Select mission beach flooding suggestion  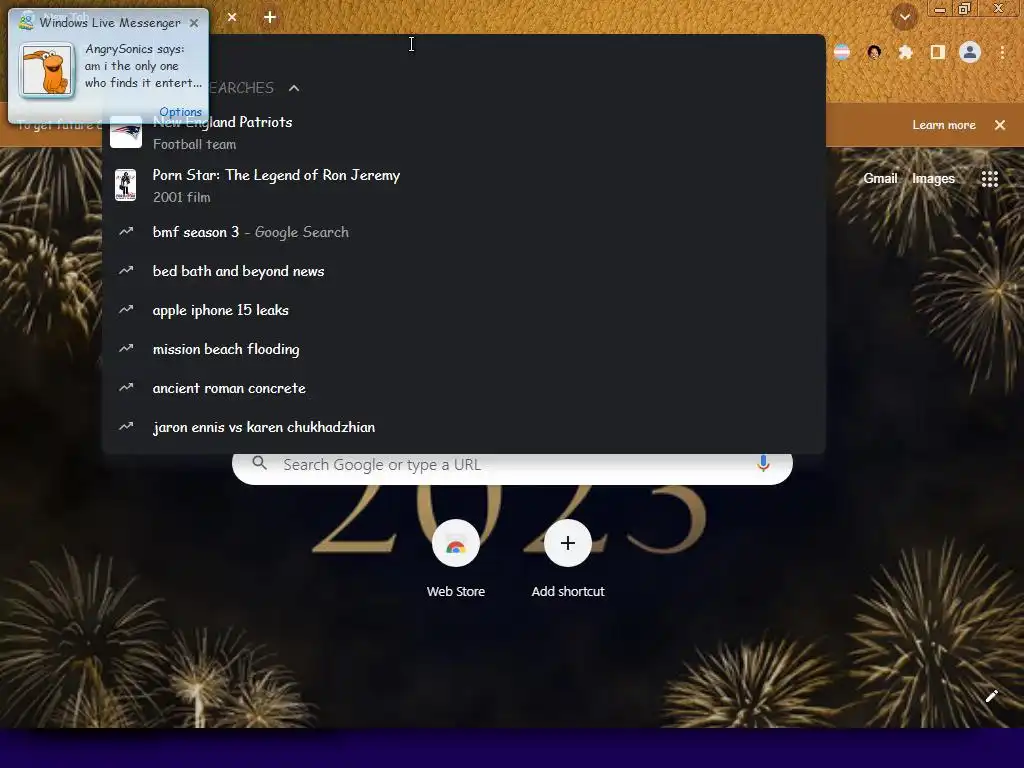[x=464, y=349]
